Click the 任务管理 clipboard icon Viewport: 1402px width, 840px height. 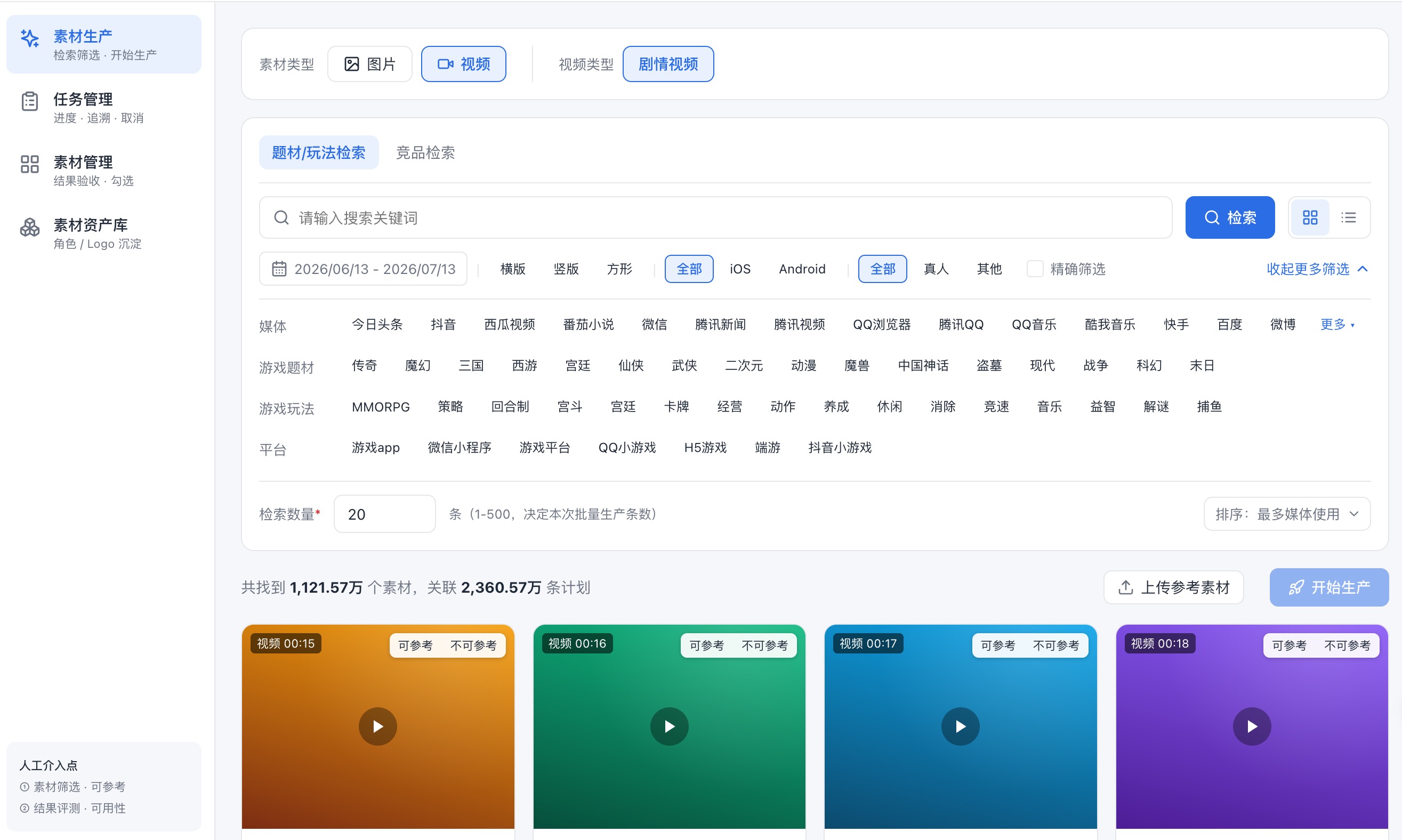click(x=29, y=101)
